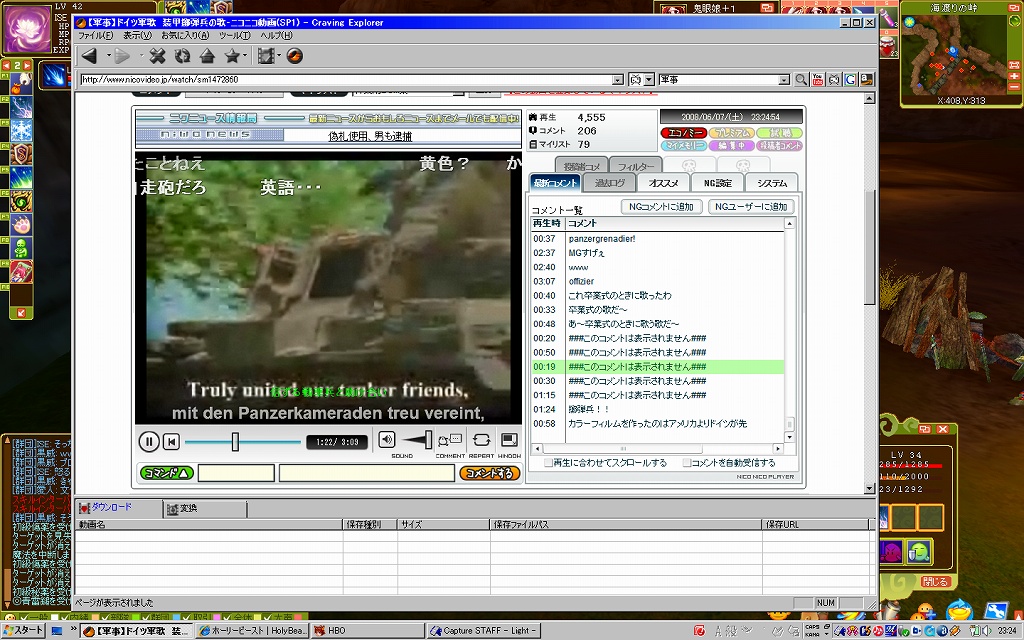Switch to the システム tab
Image resolution: width=1024 pixels, height=640 pixels.
coord(773,184)
